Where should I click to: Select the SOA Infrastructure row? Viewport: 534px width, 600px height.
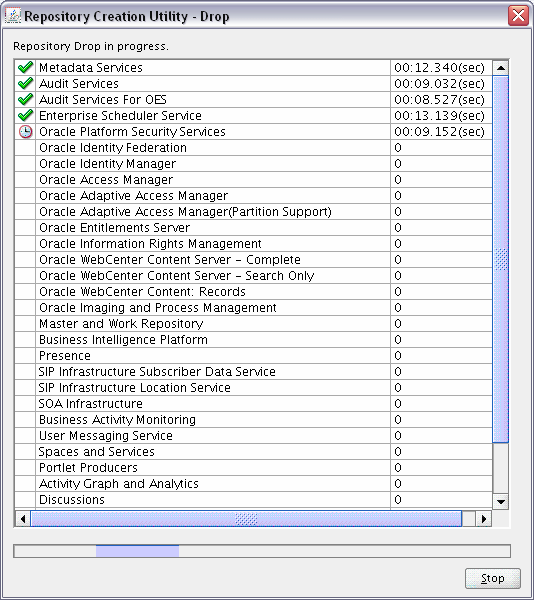click(253, 404)
